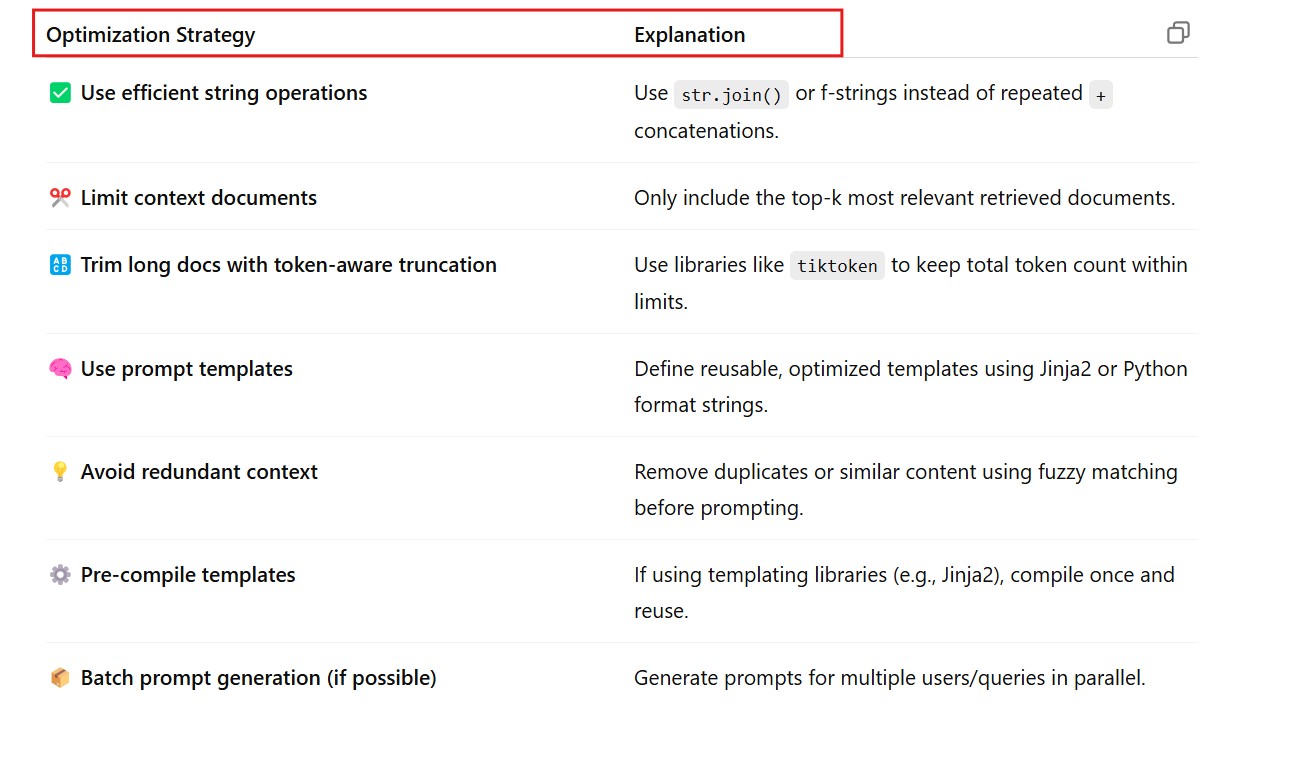1307x779 pixels.
Task: Click the gear emoji icon
Action: pos(60,575)
